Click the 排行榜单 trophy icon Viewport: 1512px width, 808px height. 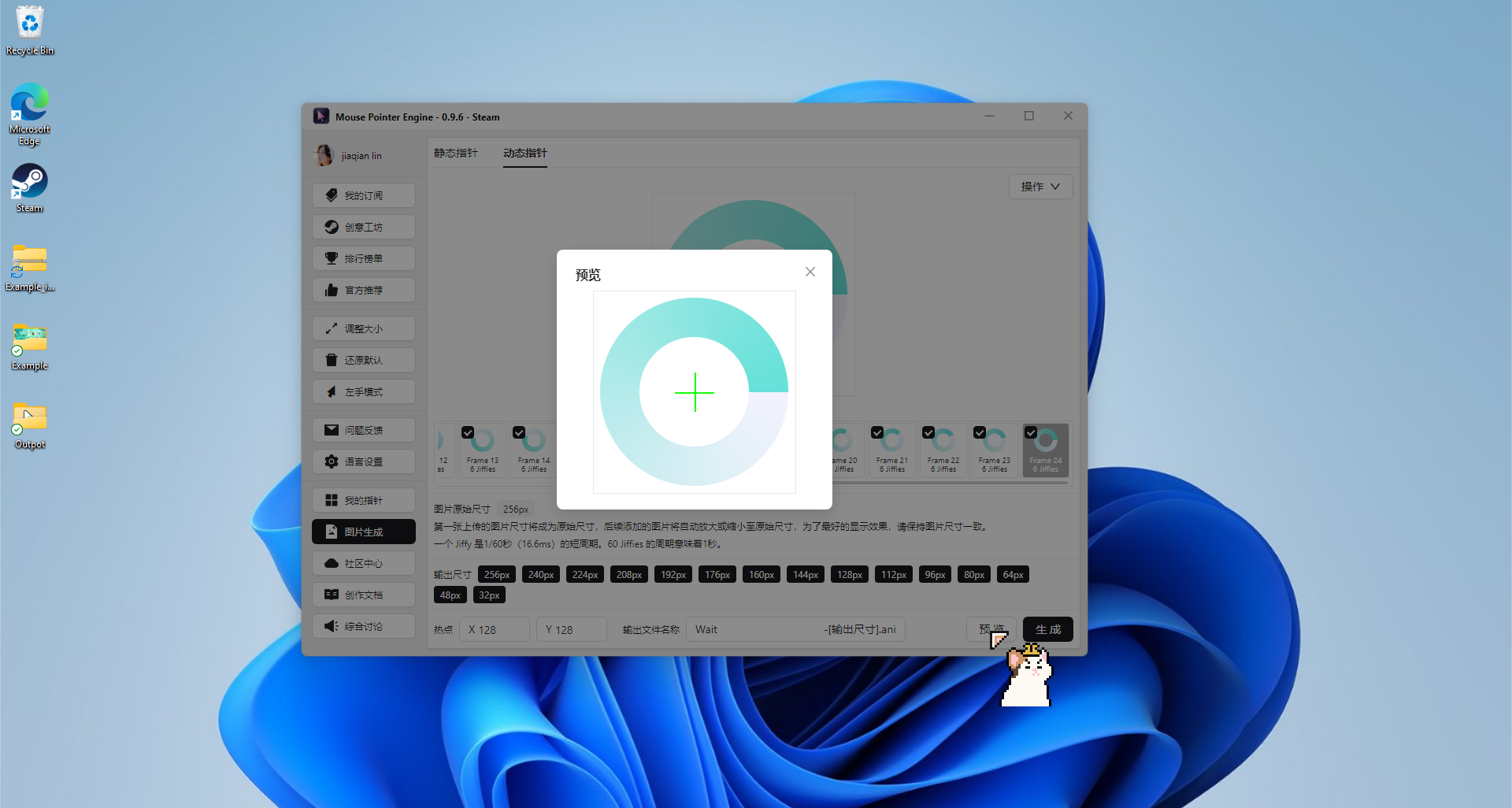(332, 258)
